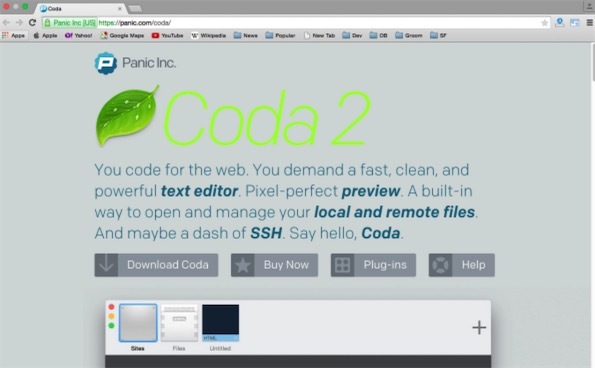Expand the SF bookmarks folder

[438, 35]
